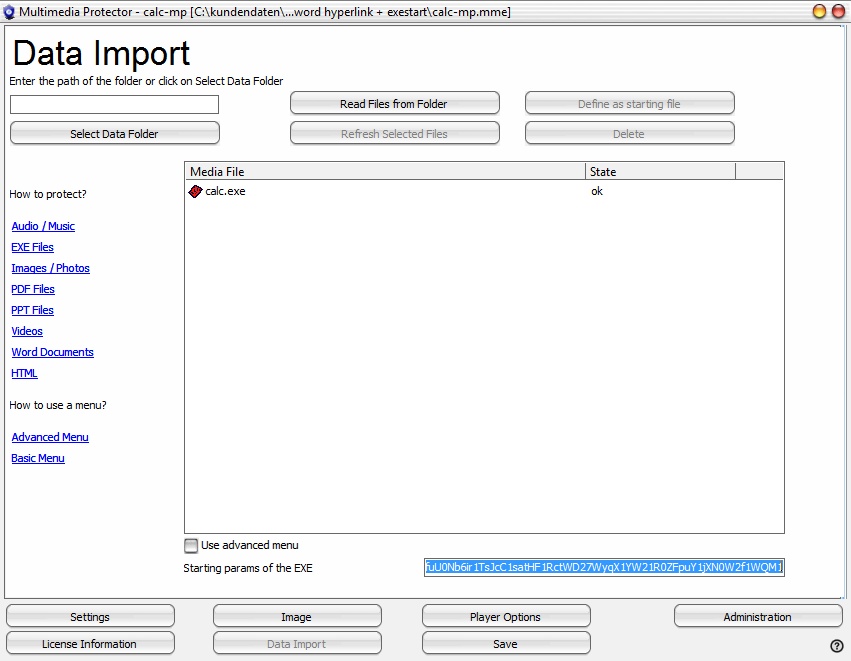Click the data folder path input field

[114, 104]
